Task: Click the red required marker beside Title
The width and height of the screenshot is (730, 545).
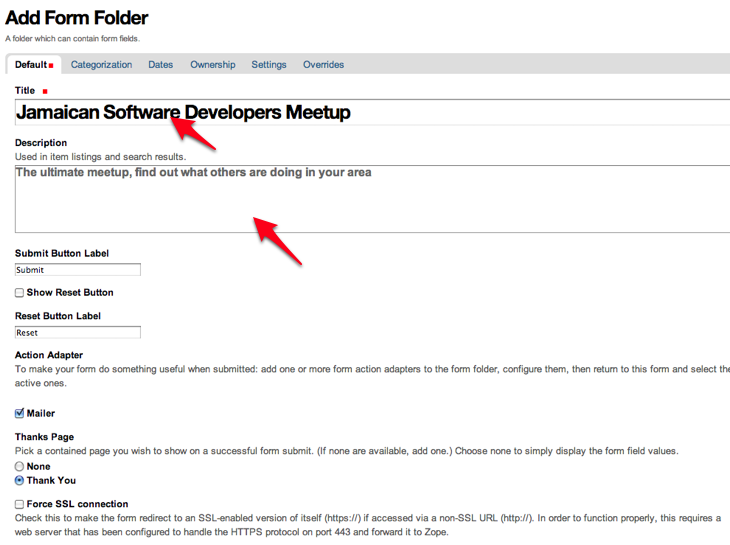Action: pyautogui.click(x=45, y=91)
